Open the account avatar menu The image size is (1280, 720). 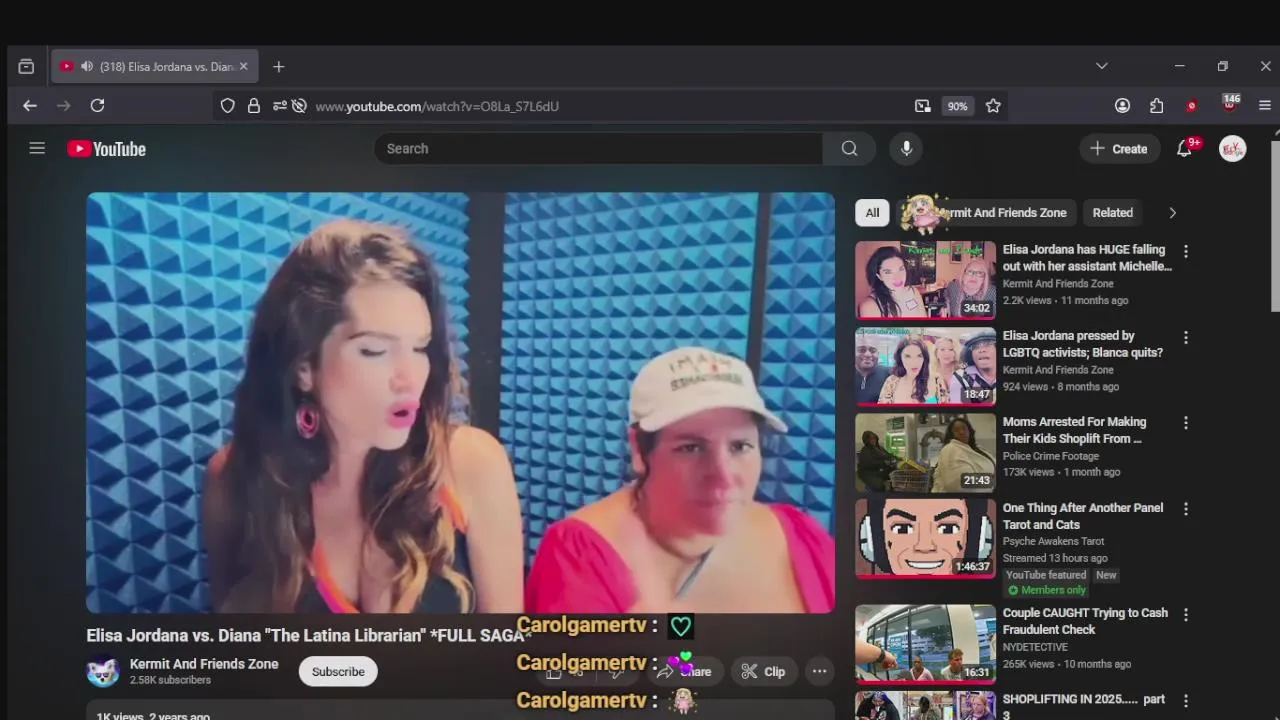1232,148
